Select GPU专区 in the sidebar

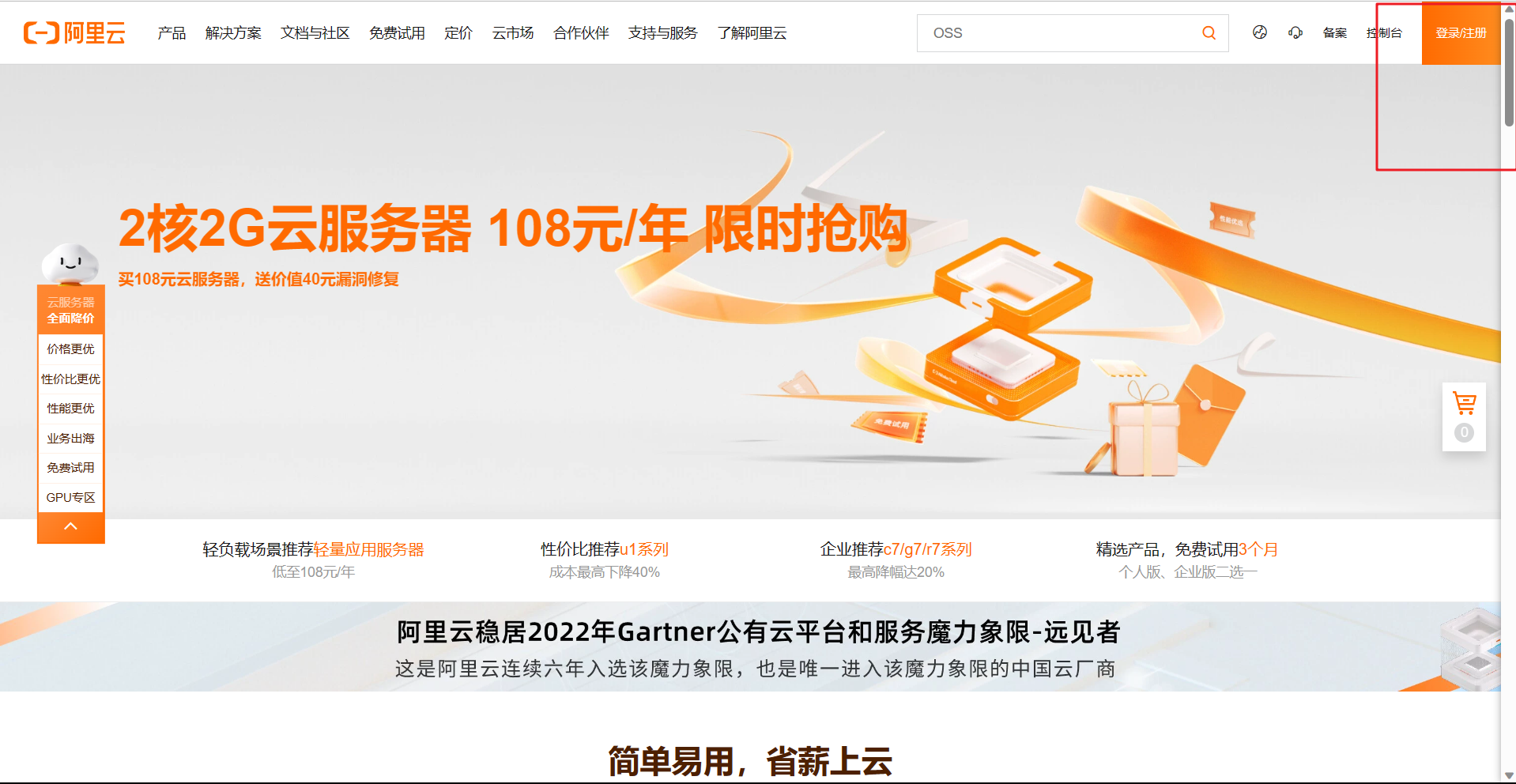click(x=70, y=497)
